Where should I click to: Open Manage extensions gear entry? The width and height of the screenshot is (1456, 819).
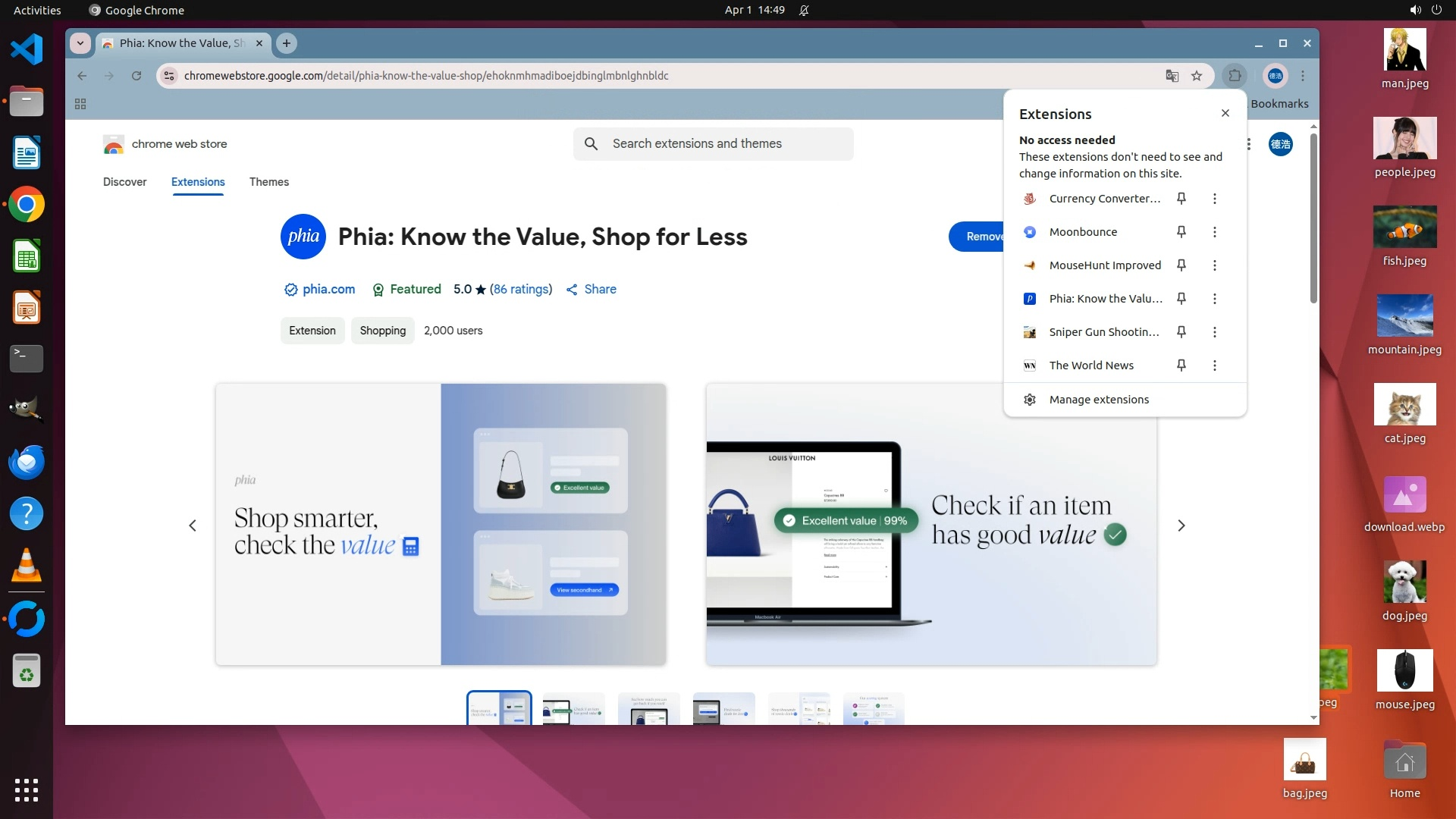[1098, 400]
